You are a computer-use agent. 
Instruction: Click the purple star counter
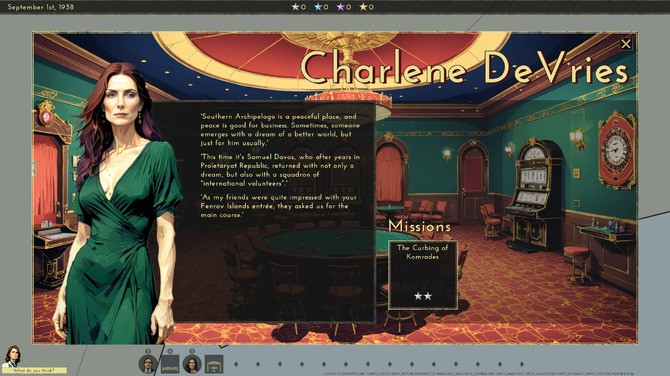point(344,7)
